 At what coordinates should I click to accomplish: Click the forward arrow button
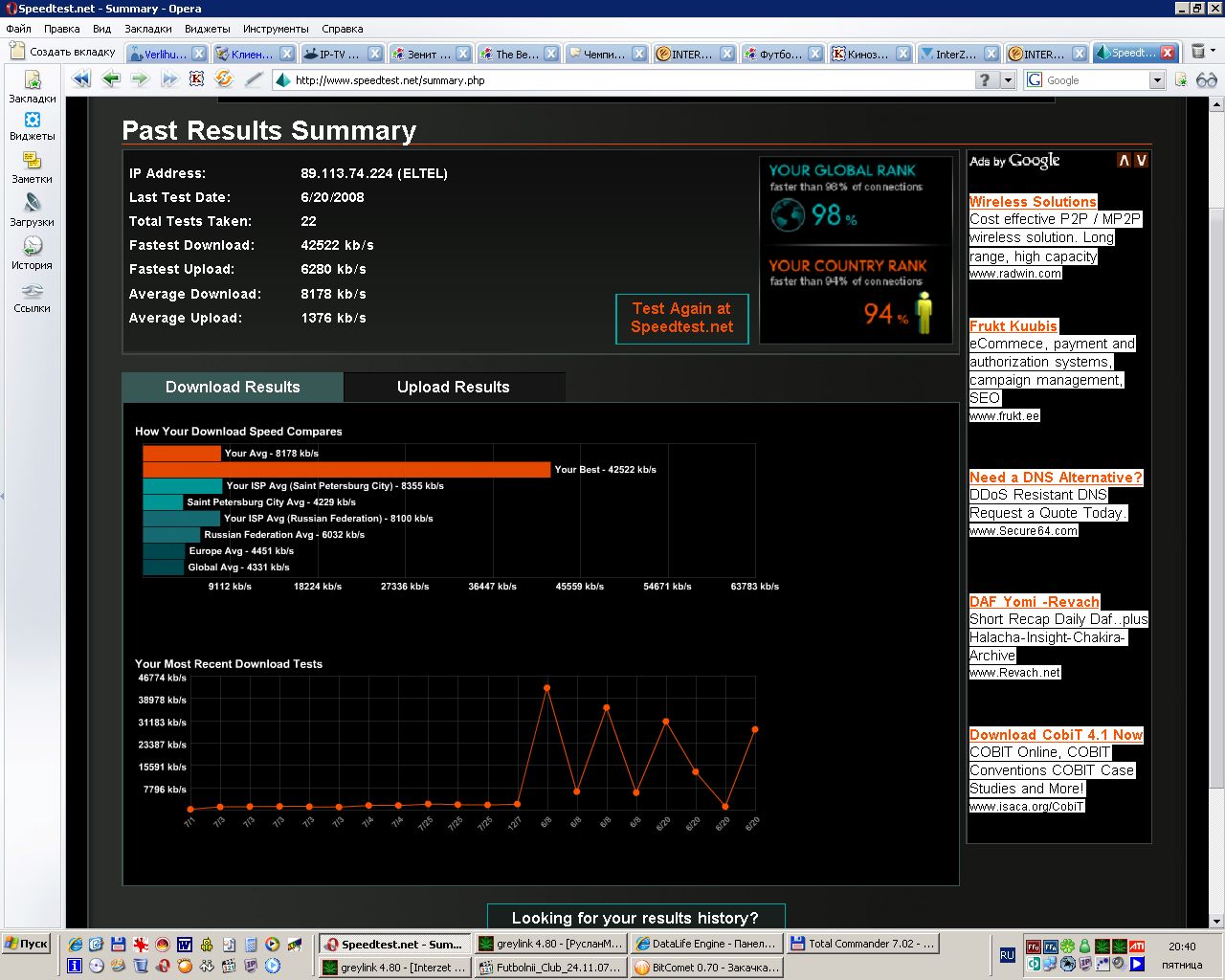141,79
